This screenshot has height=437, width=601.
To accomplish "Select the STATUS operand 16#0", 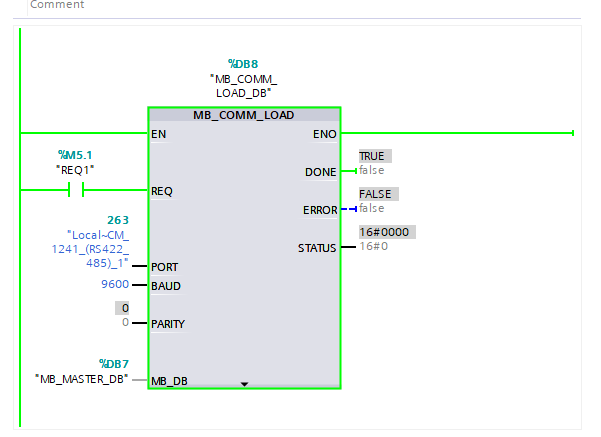I will click(374, 246).
